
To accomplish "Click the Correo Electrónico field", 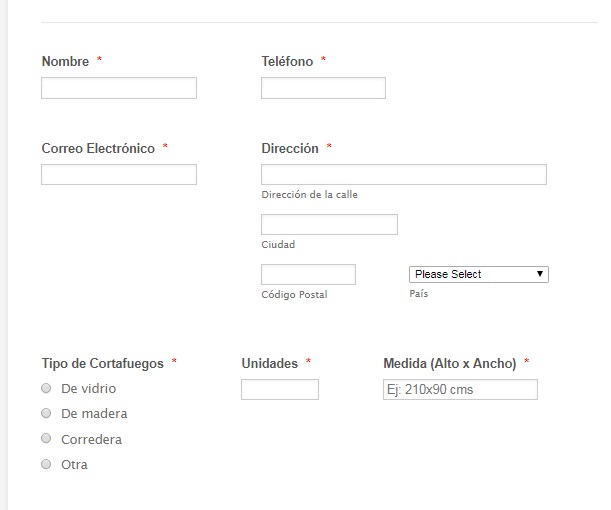I will (119, 175).
